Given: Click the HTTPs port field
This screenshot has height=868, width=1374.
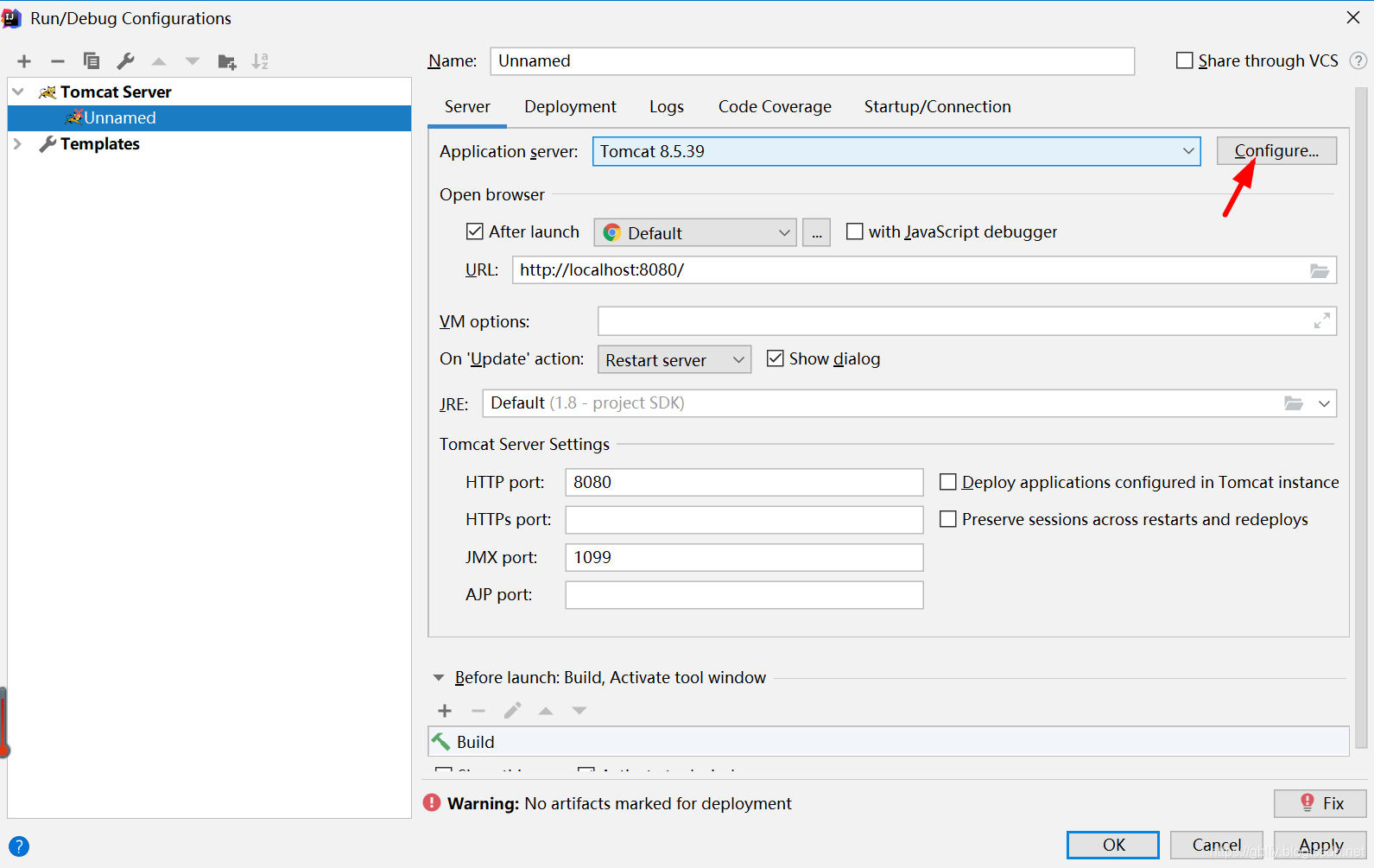Looking at the screenshot, I should tap(744, 520).
